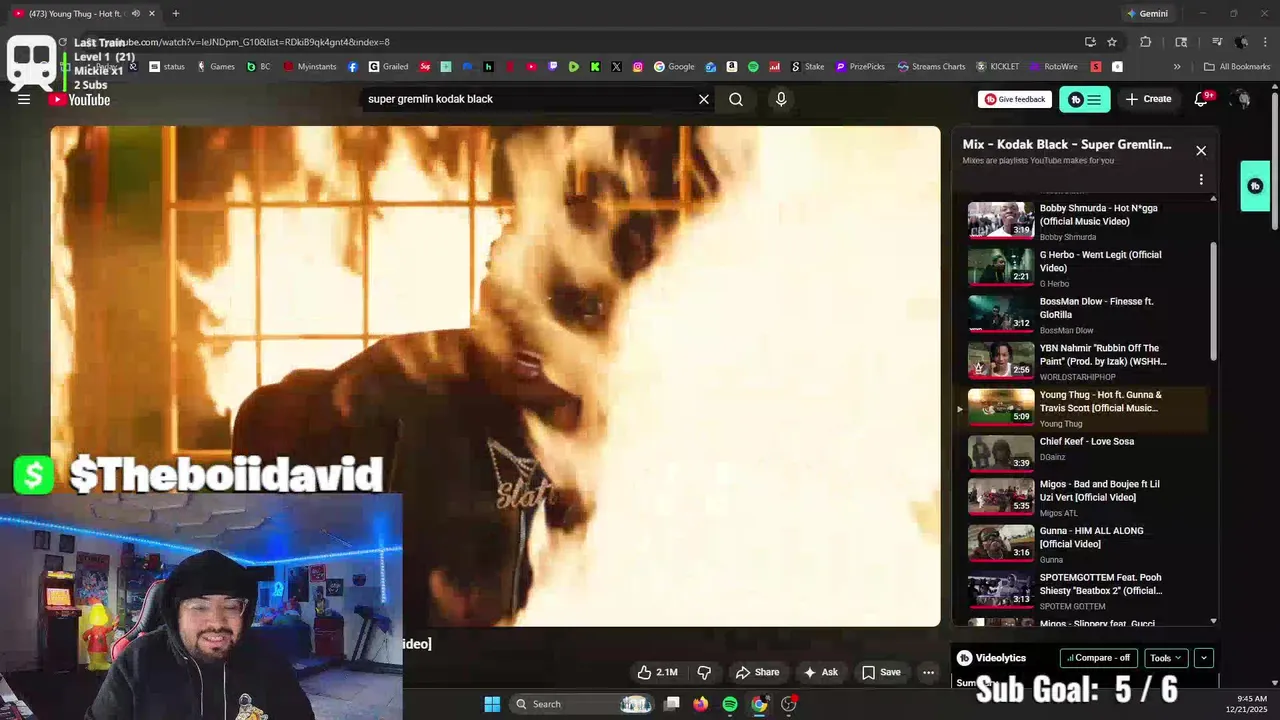Open the KICKLET bookmark

997,67
